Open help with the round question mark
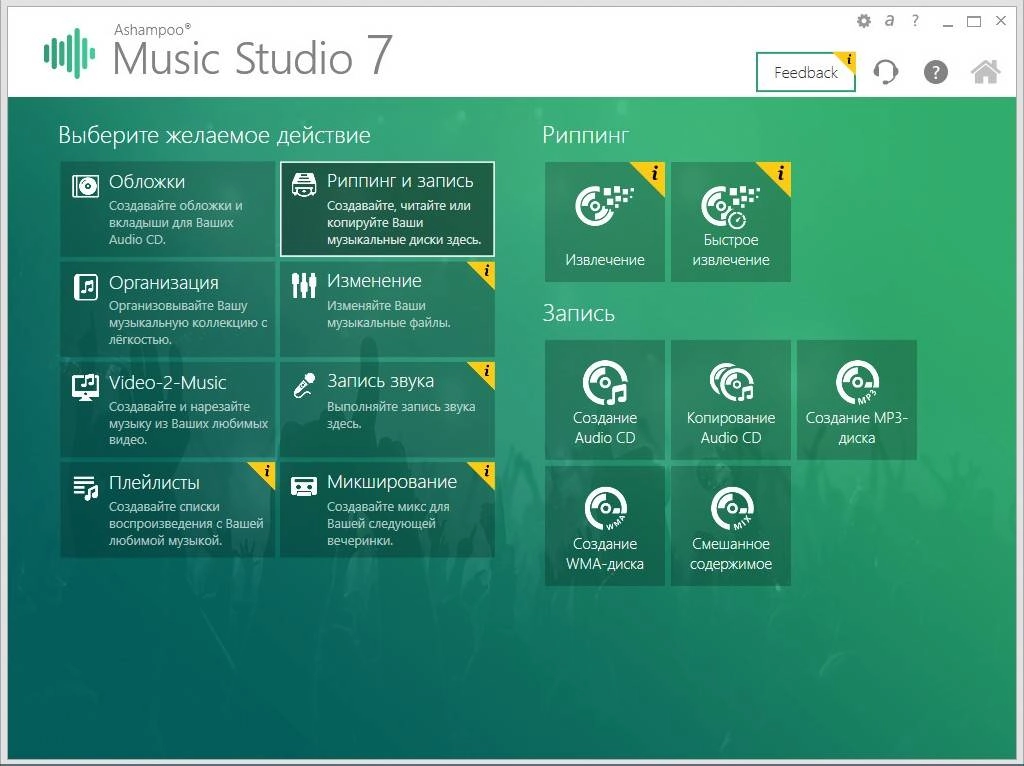 coord(935,72)
